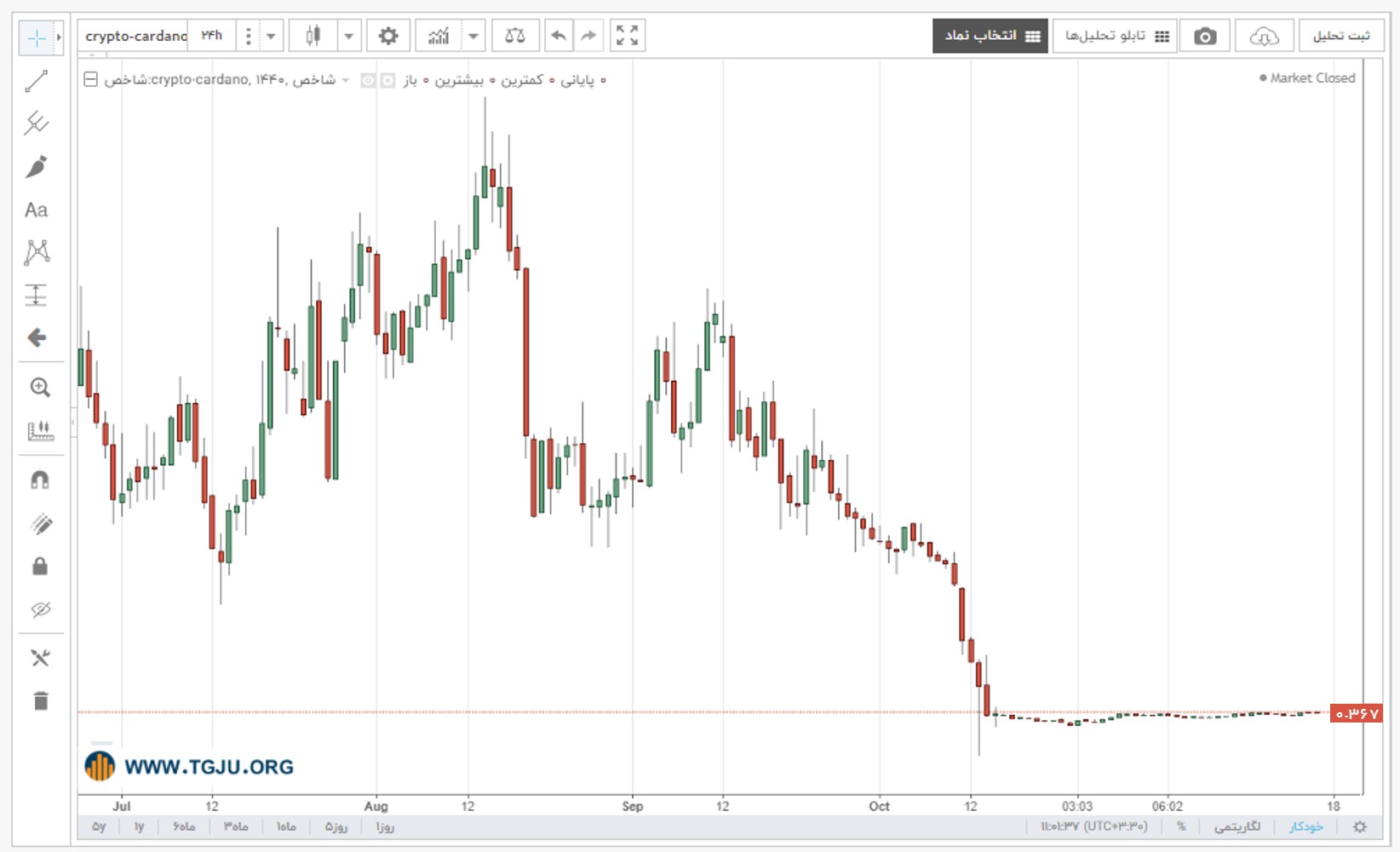Select the ۳ماه time range tab
The height and width of the screenshot is (852, 1400).
236,826
